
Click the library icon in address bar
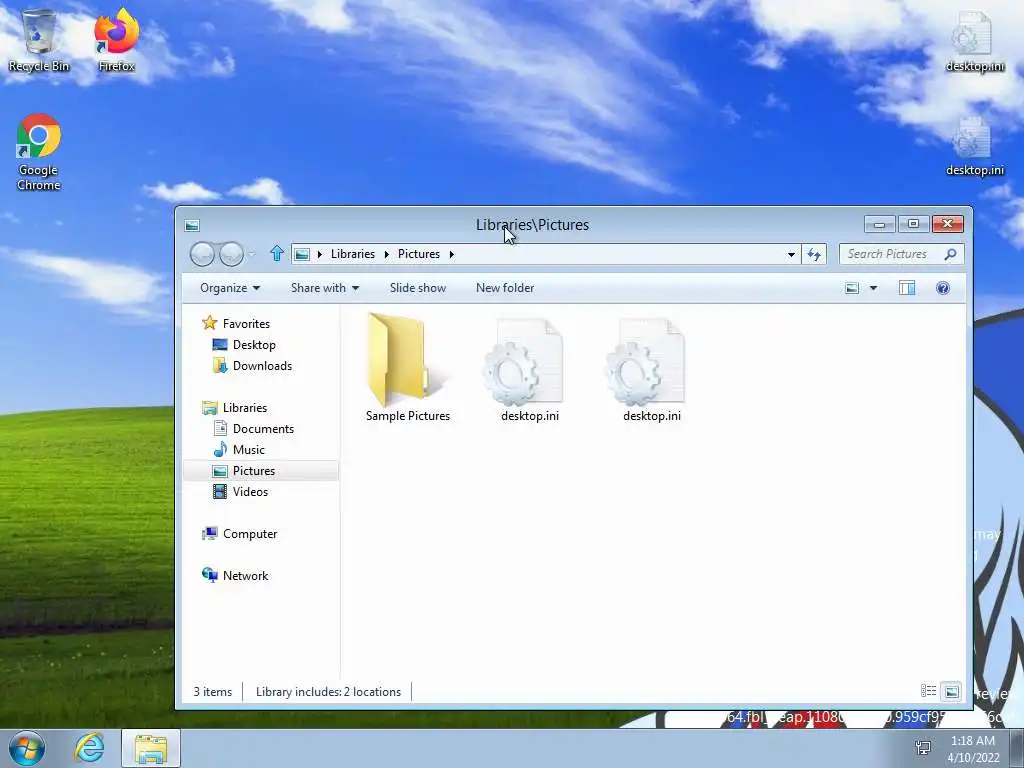point(302,254)
